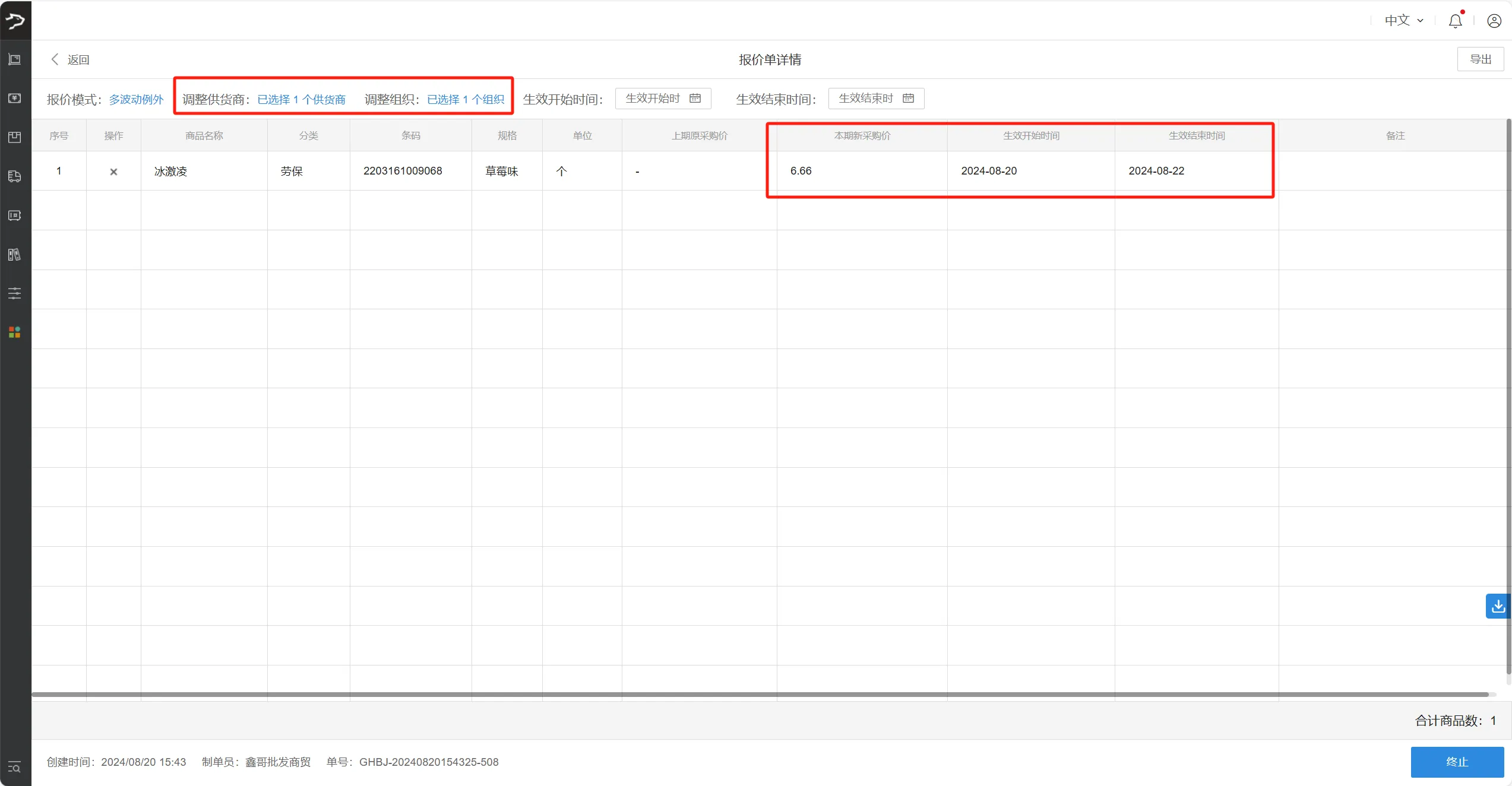The width and height of the screenshot is (1512, 786).
Task: Open the safe-box icon in sidebar
Action: tap(14, 215)
